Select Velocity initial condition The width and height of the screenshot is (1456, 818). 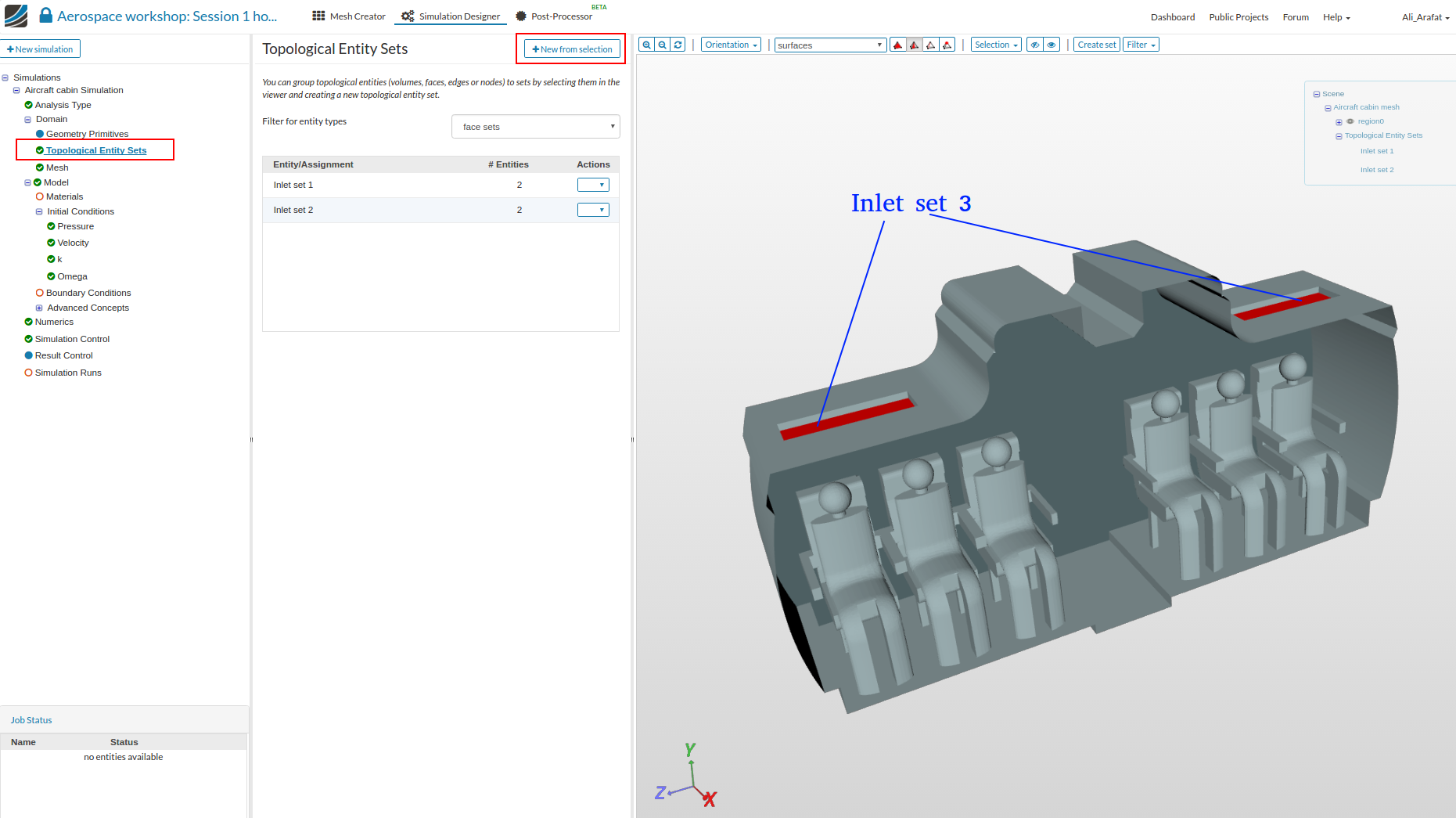click(73, 243)
